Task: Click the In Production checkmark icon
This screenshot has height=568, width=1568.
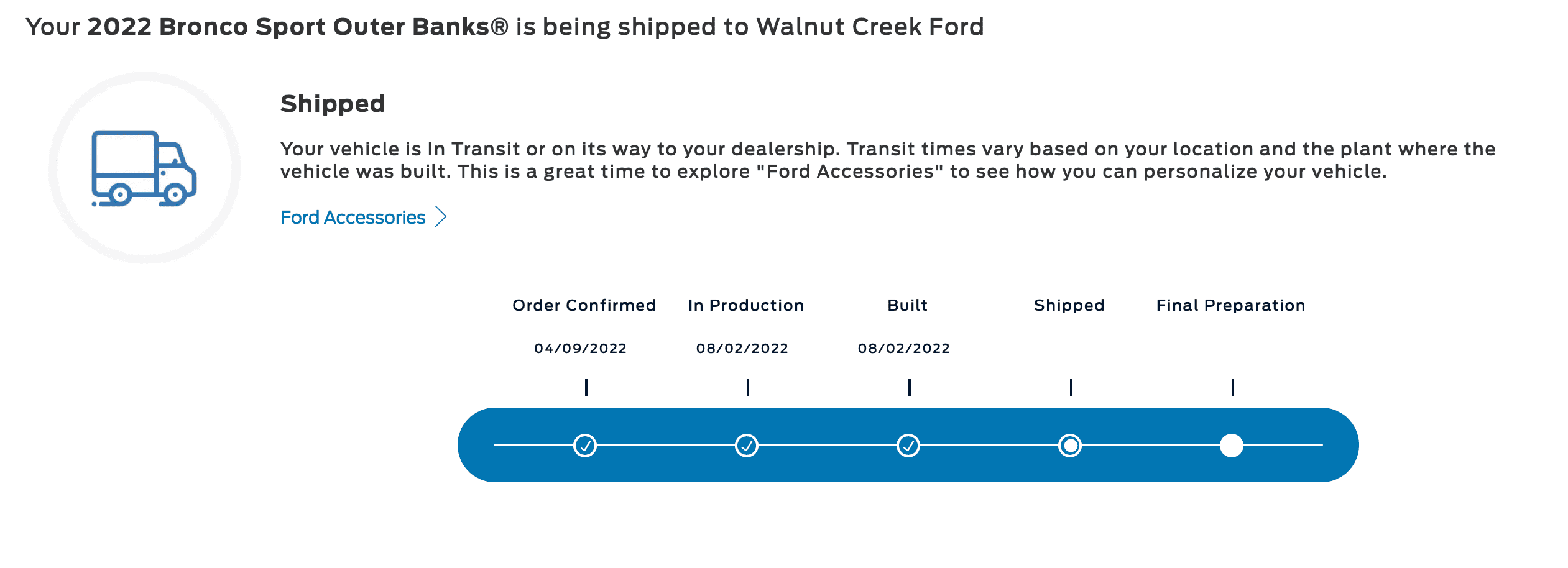Action: (747, 445)
